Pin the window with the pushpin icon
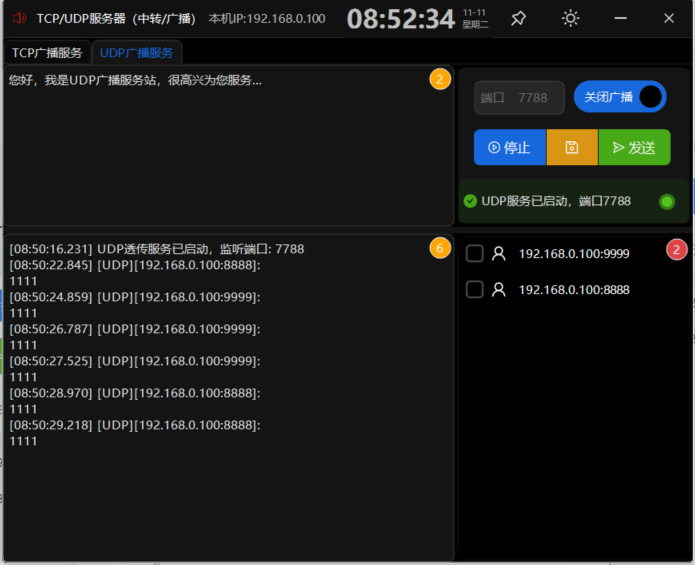 pos(518,18)
